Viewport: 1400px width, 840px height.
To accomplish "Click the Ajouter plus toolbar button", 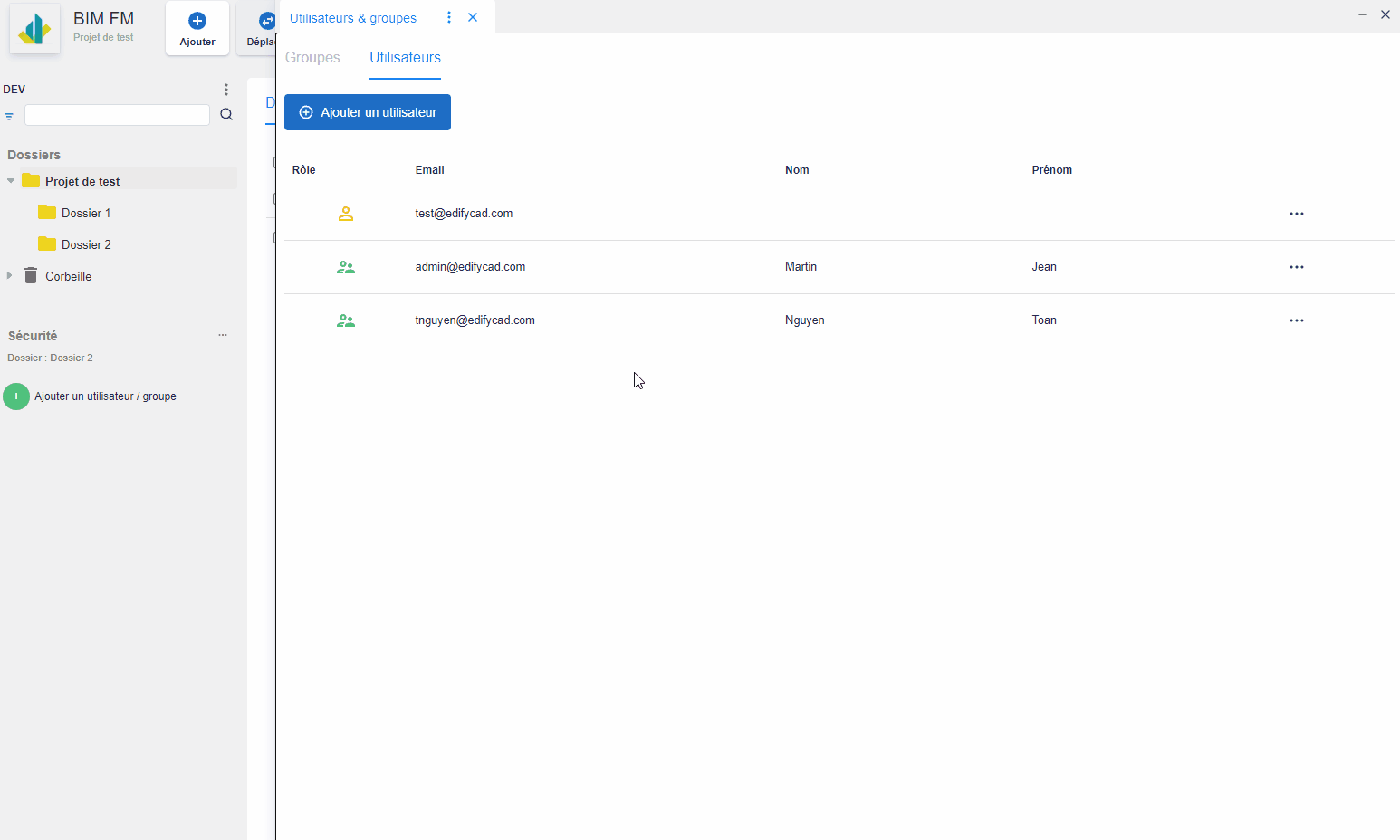I will click(x=197, y=28).
